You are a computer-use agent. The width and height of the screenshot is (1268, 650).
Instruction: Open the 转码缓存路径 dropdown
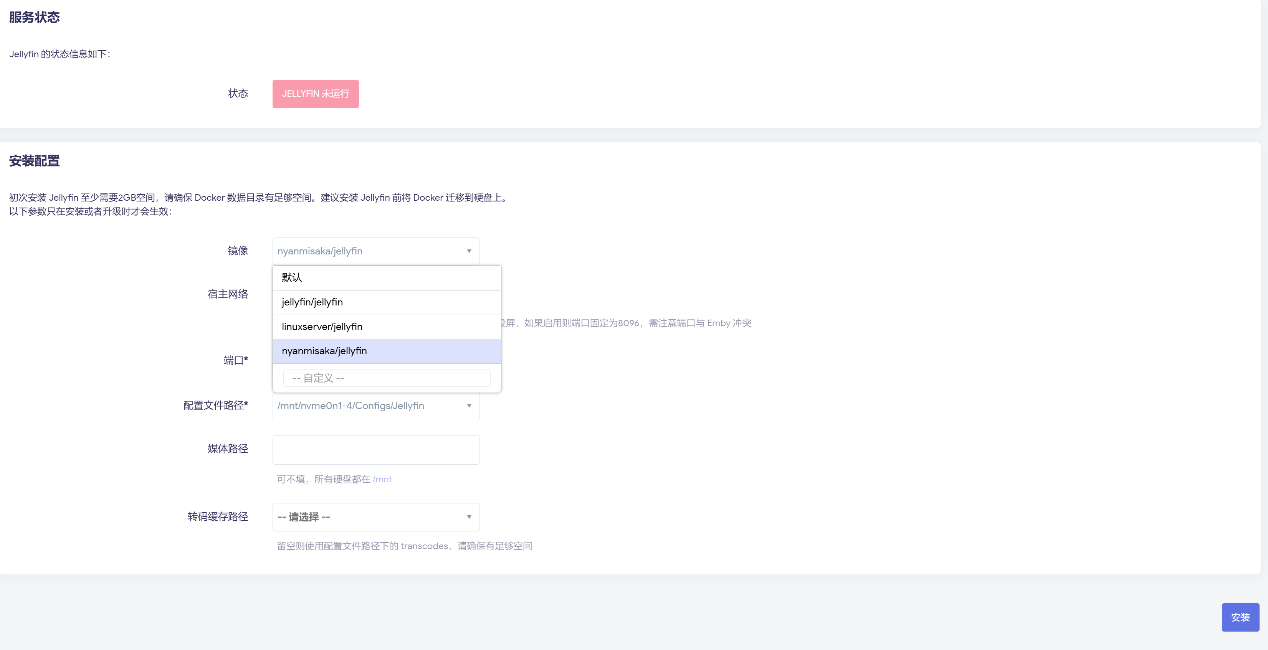[376, 517]
